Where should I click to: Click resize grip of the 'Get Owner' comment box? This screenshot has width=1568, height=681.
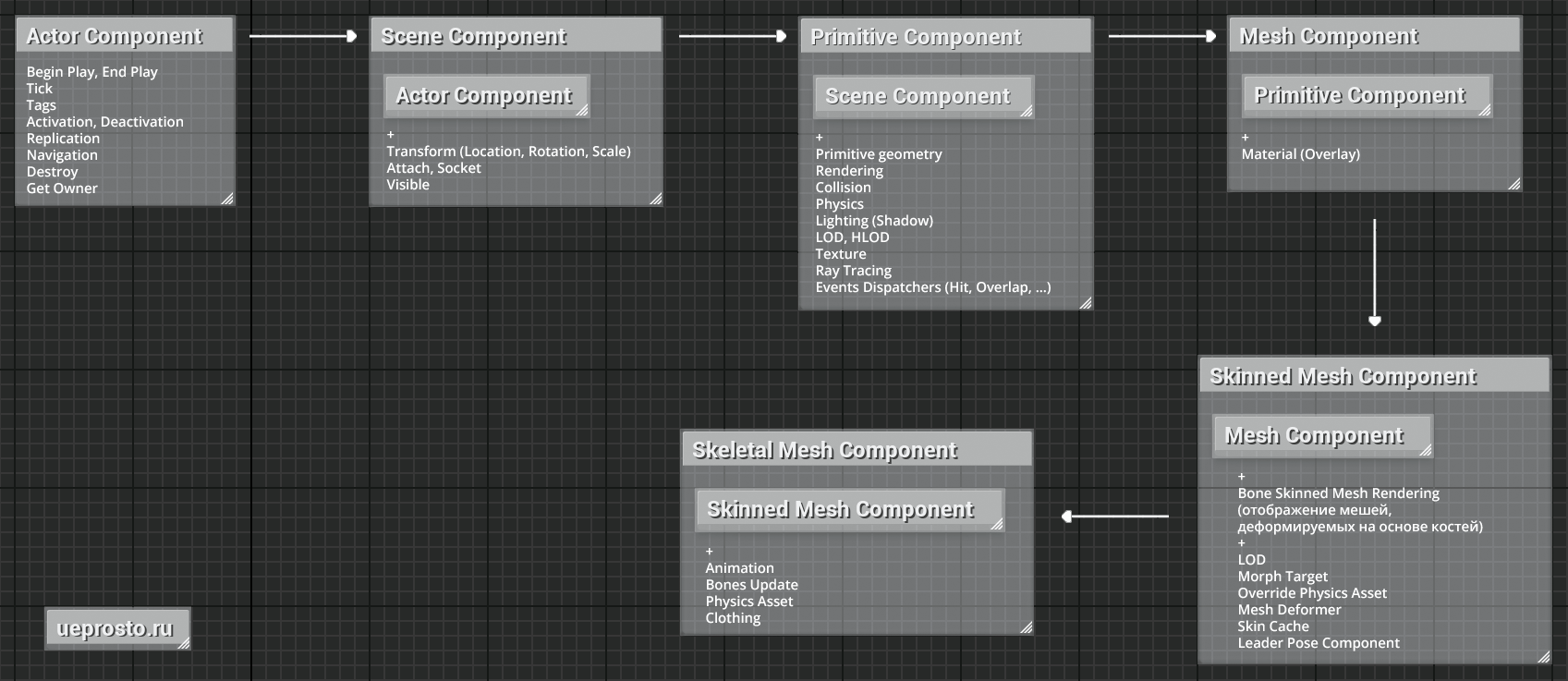coord(227,198)
